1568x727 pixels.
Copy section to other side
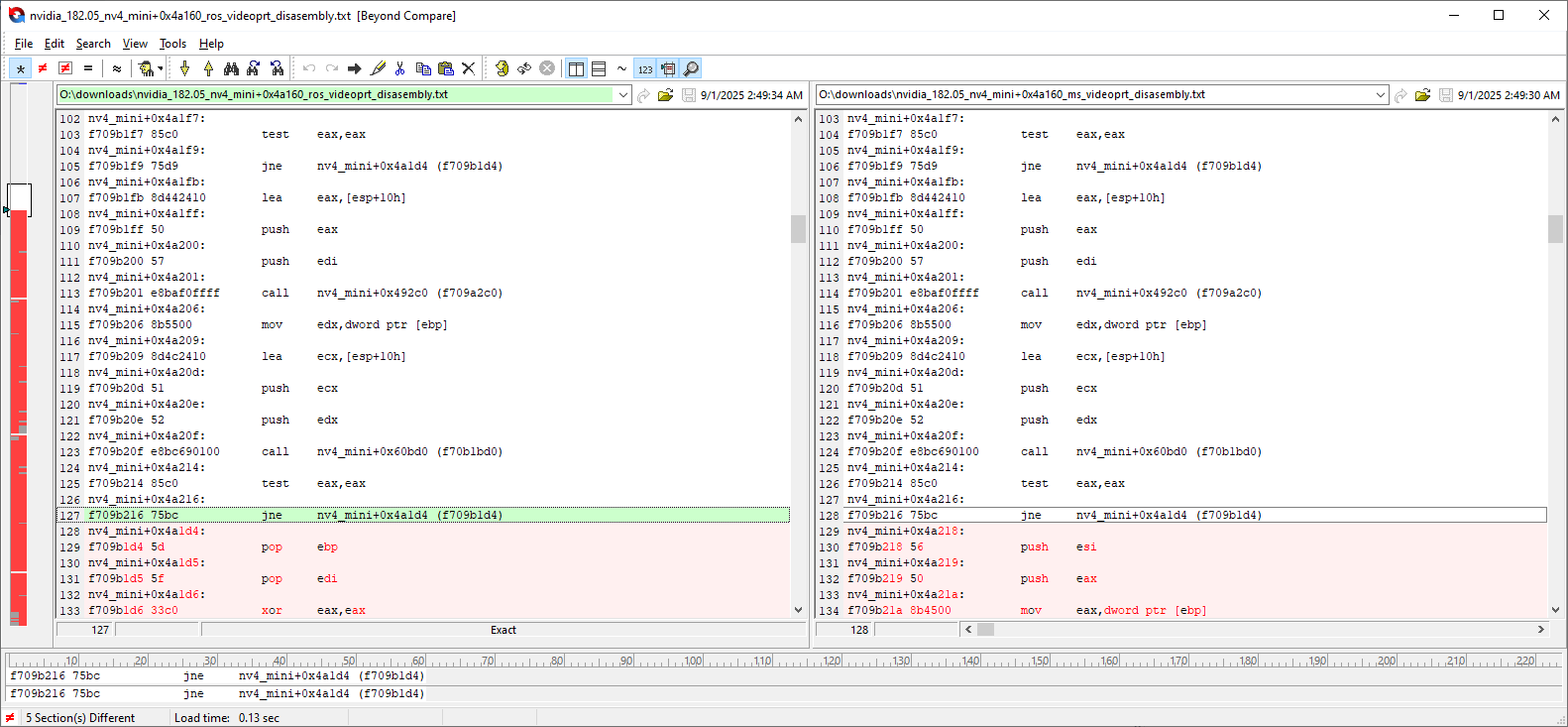point(355,68)
